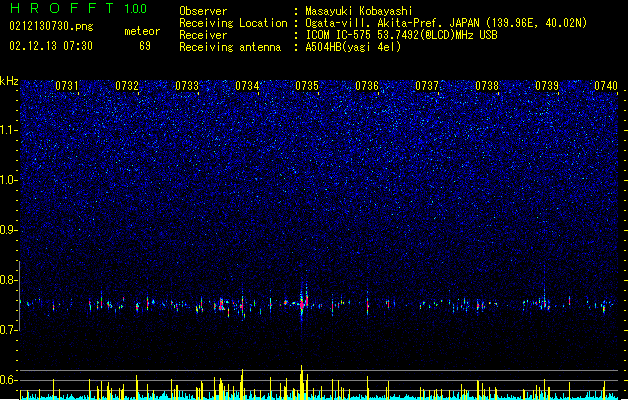The image size is (629, 400).
Task: Click the 0740 time marker
Action: point(606,86)
